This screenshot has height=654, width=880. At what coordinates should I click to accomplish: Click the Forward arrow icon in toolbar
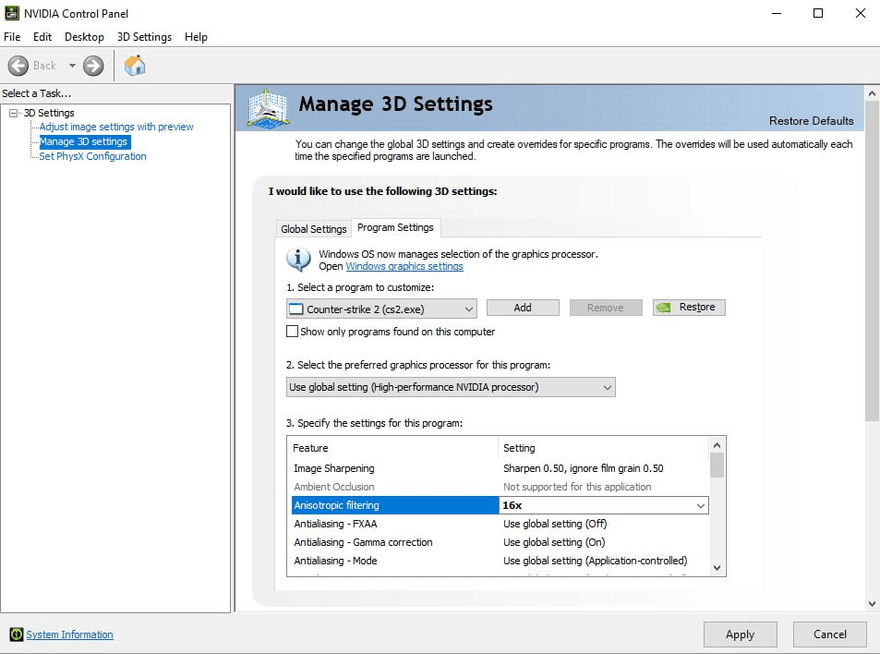(93, 66)
